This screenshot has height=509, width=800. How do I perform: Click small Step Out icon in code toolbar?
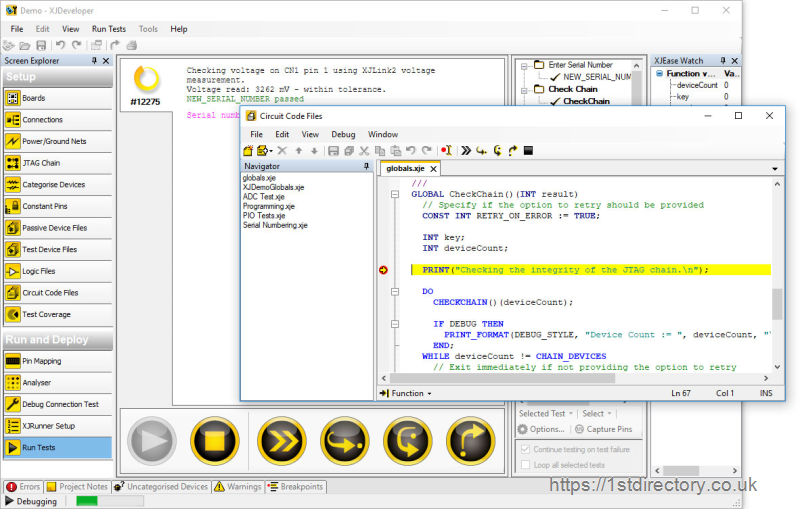[513, 150]
